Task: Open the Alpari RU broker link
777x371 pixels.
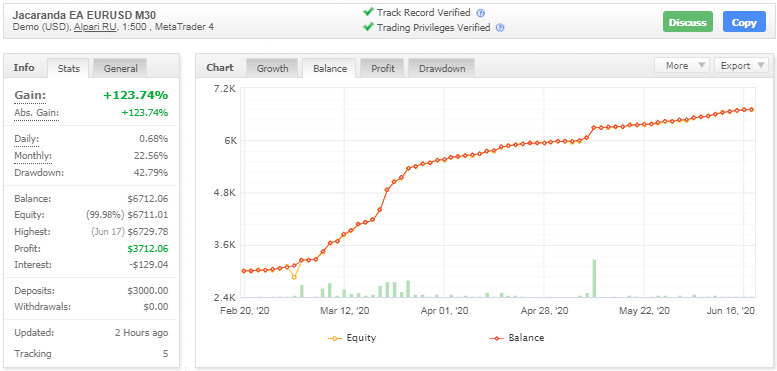Action: pos(96,27)
